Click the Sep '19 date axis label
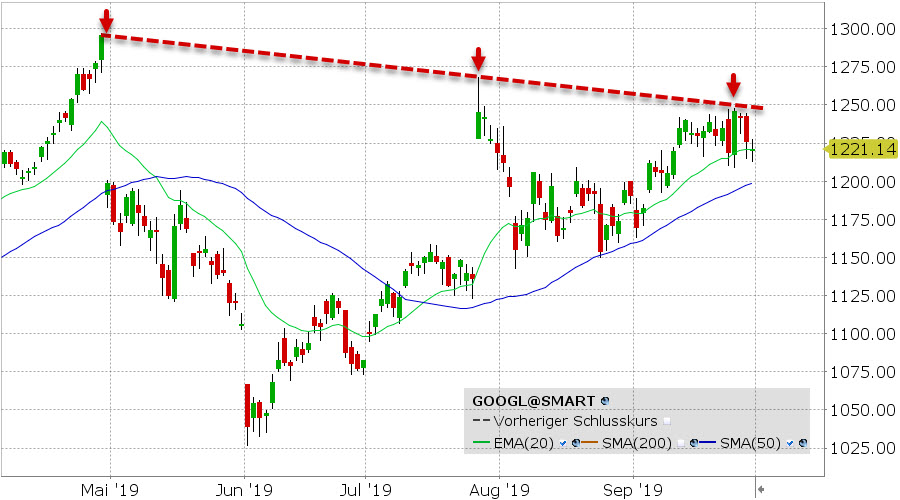The height and width of the screenshot is (500, 900). (633, 490)
